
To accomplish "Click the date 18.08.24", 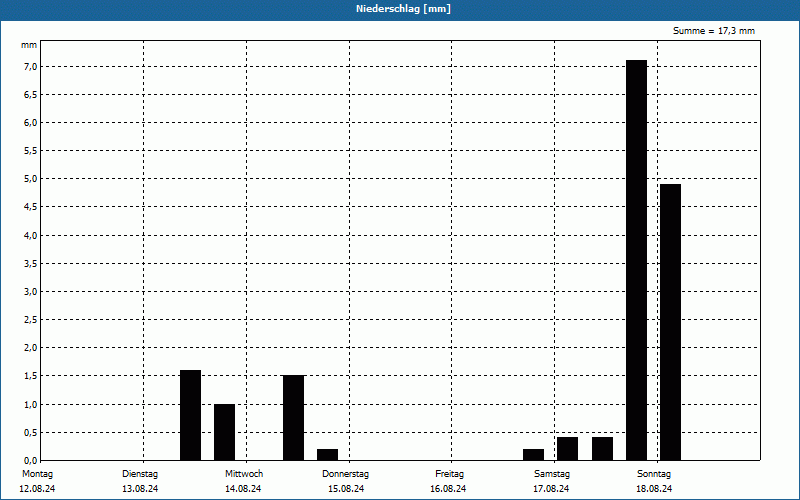I will [654, 489].
